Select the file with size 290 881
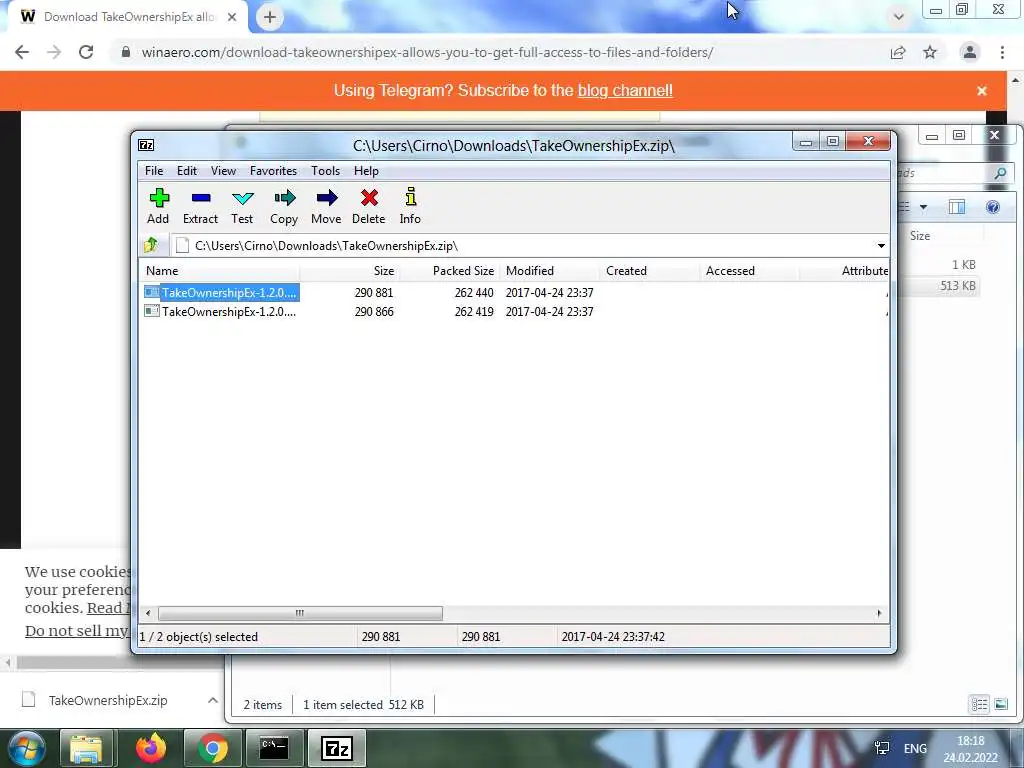Viewport: 1024px width, 768px height. 222,293
